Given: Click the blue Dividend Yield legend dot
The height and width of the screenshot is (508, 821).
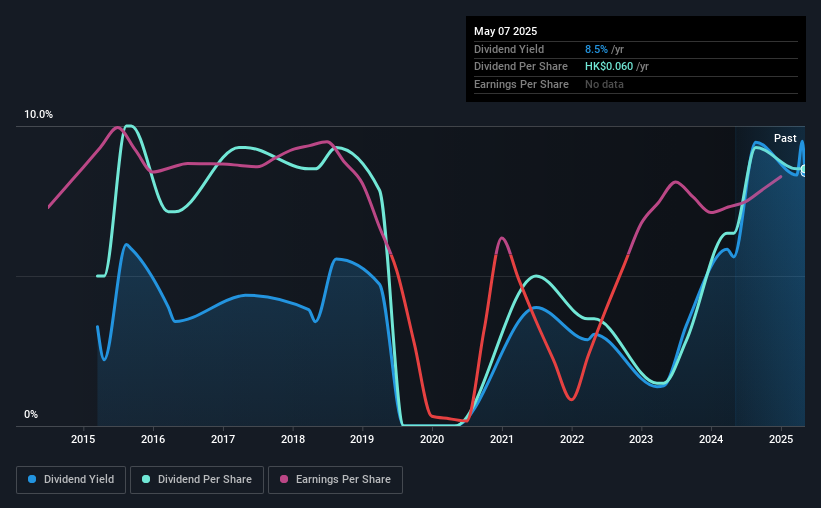Looking at the screenshot, I should click(32, 479).
